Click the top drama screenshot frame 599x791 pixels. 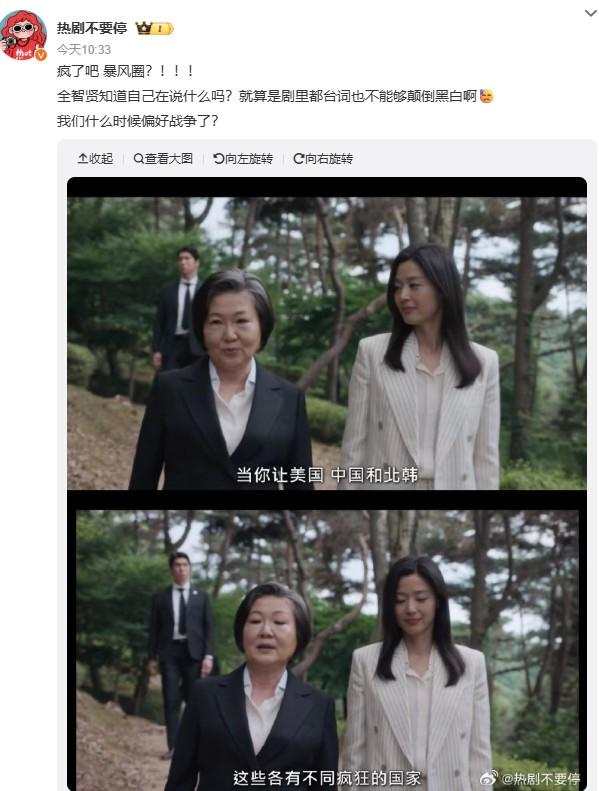click(327, 343)
